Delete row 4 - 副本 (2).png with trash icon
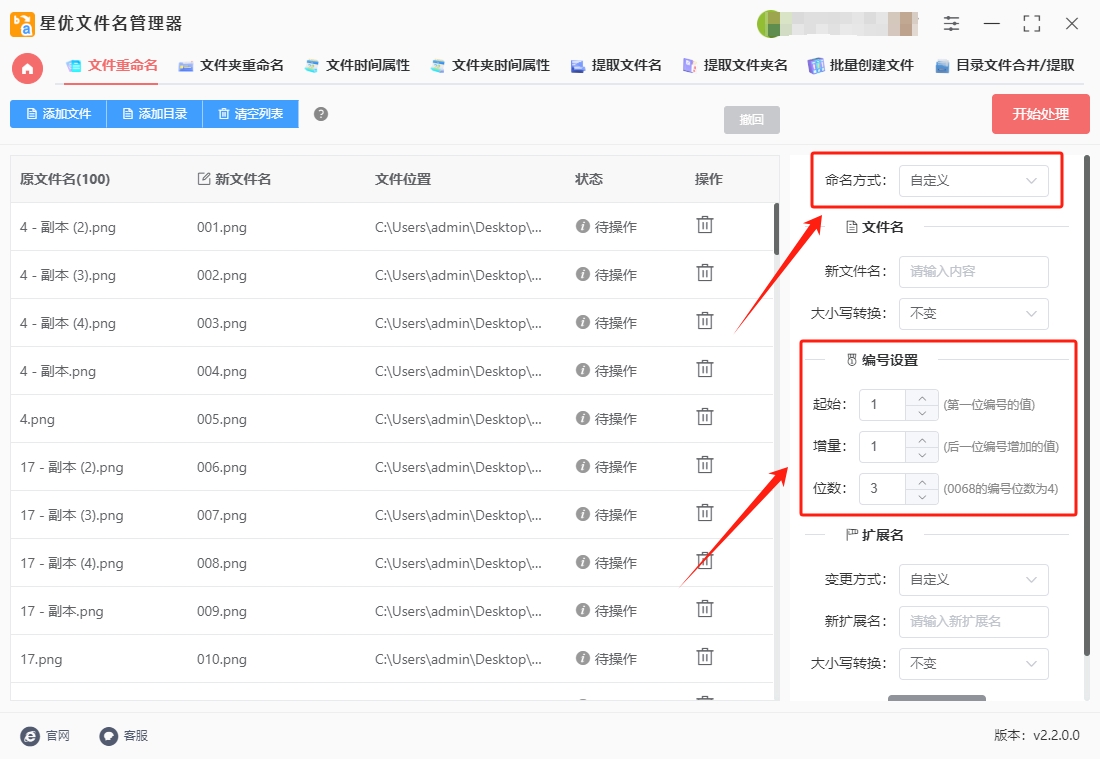Screen dimensions: 1100x760 coord(704,225)
